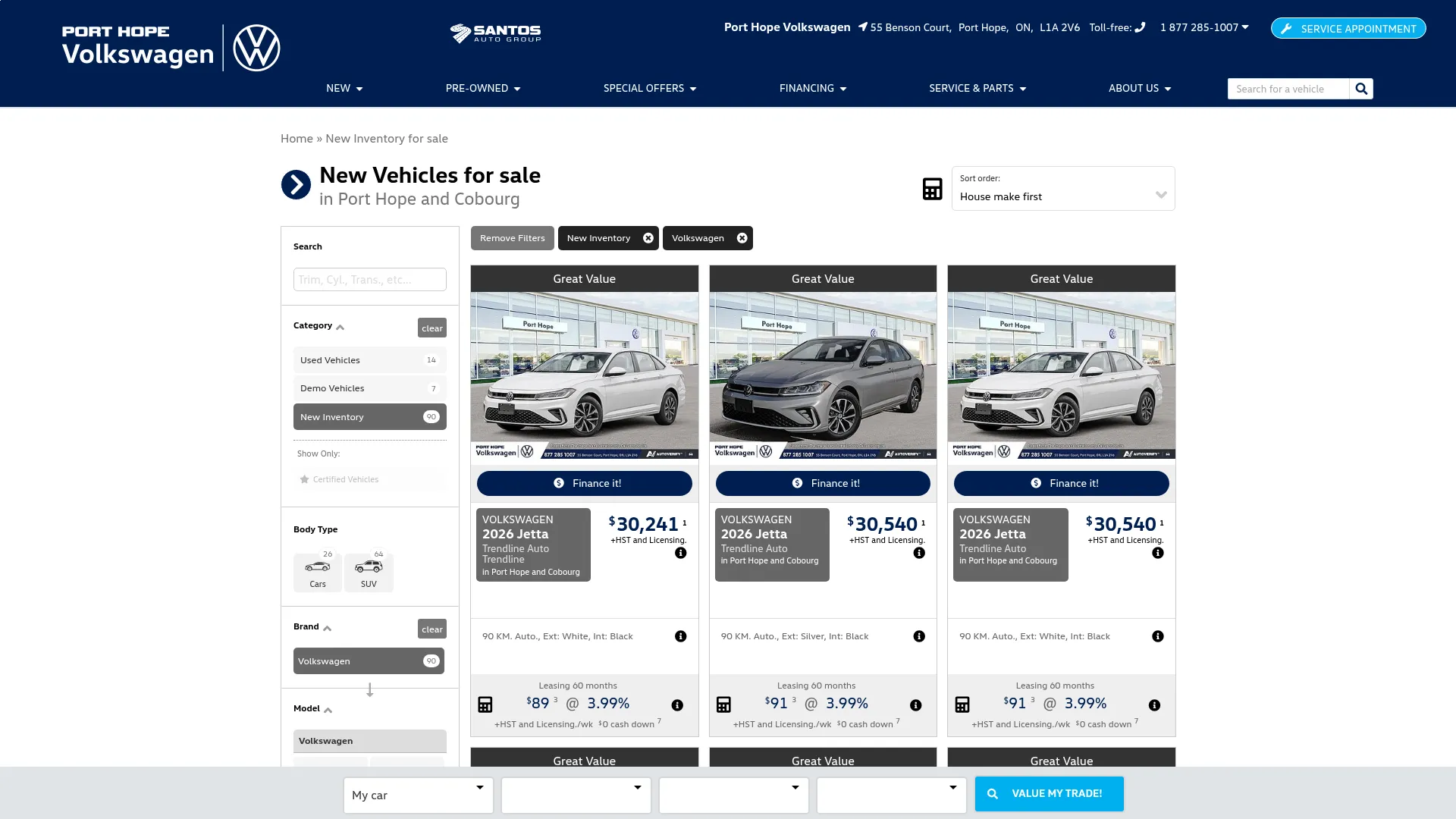Show leasing info for $89 per week offer
Viewport: 1456px width, 819px height.
click(677, 705)
